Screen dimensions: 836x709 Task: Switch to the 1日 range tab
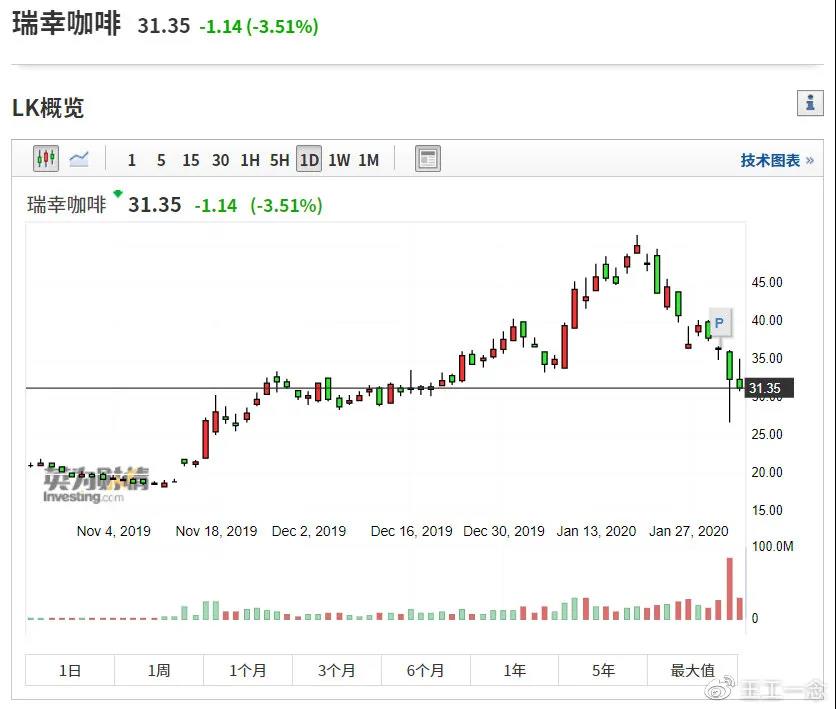pos(70,670)
